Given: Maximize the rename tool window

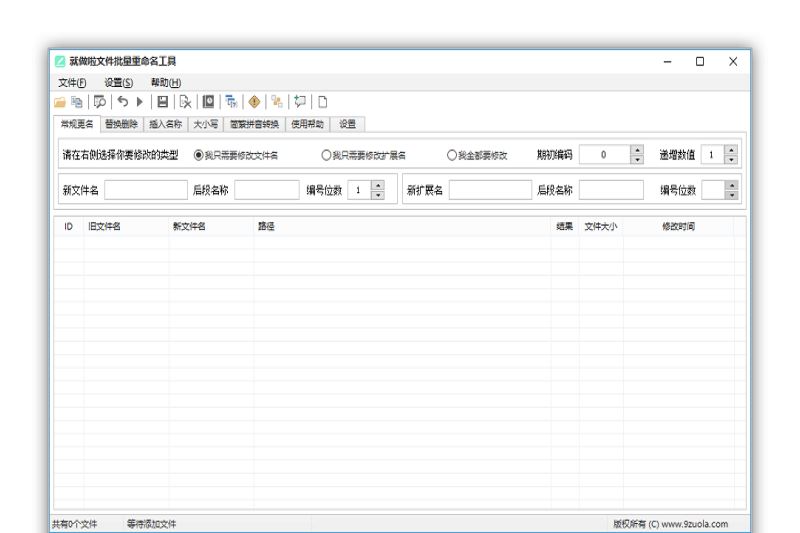Looking at the screenshot, I should coord(700,61).
